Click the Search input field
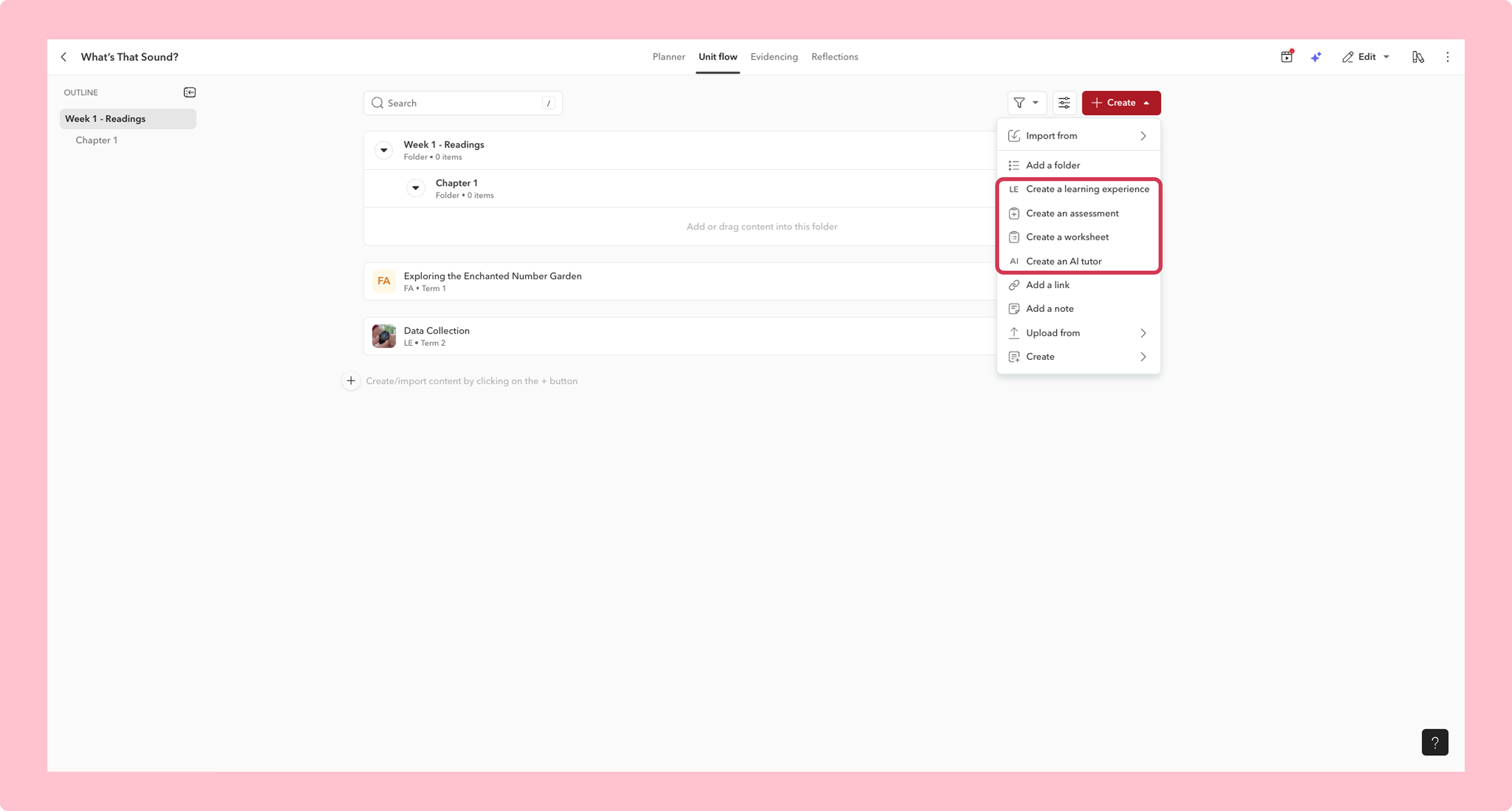1512x811 pixels. click(462, 103)
